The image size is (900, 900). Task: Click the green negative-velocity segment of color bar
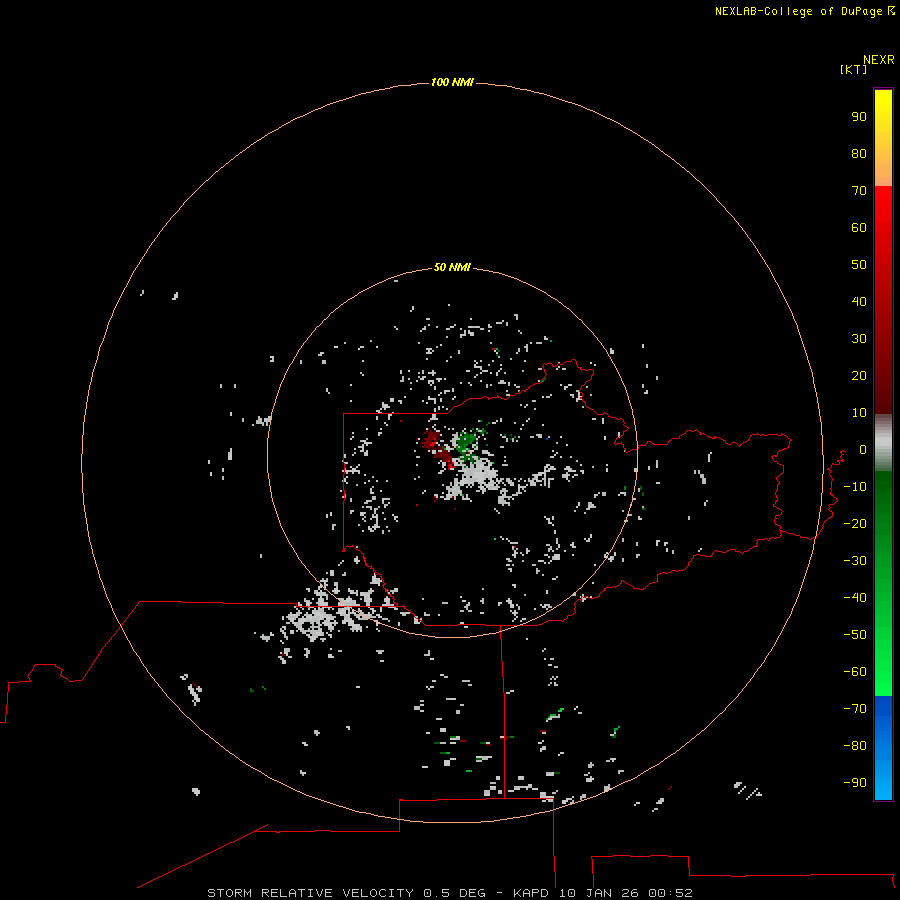(x=883, y=584)
